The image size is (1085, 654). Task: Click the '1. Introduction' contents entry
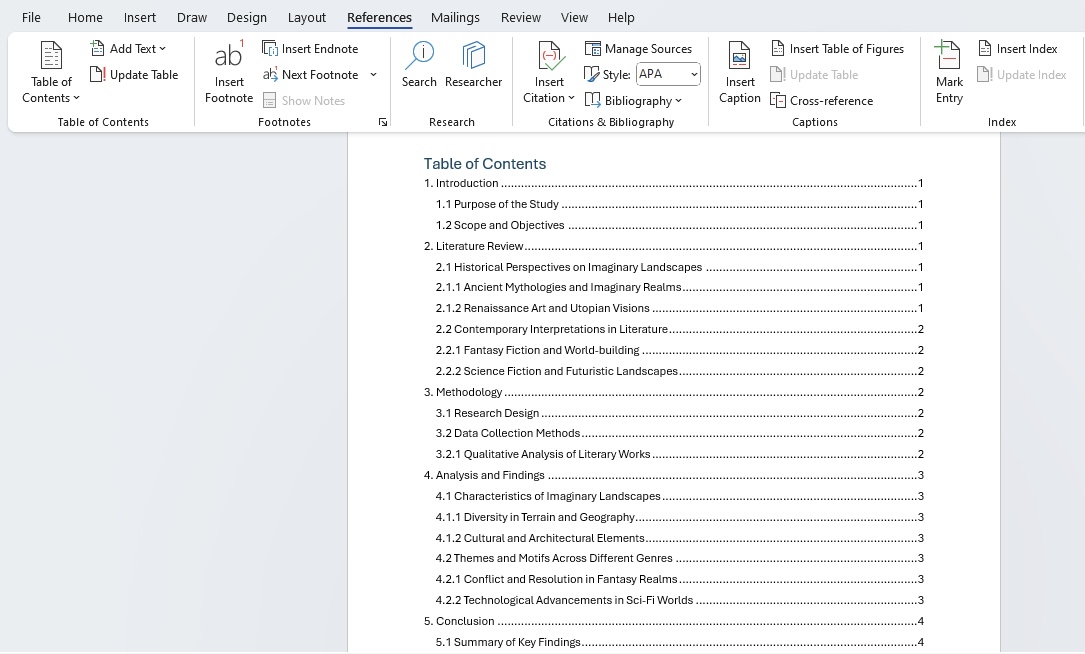tap(673, 183)
